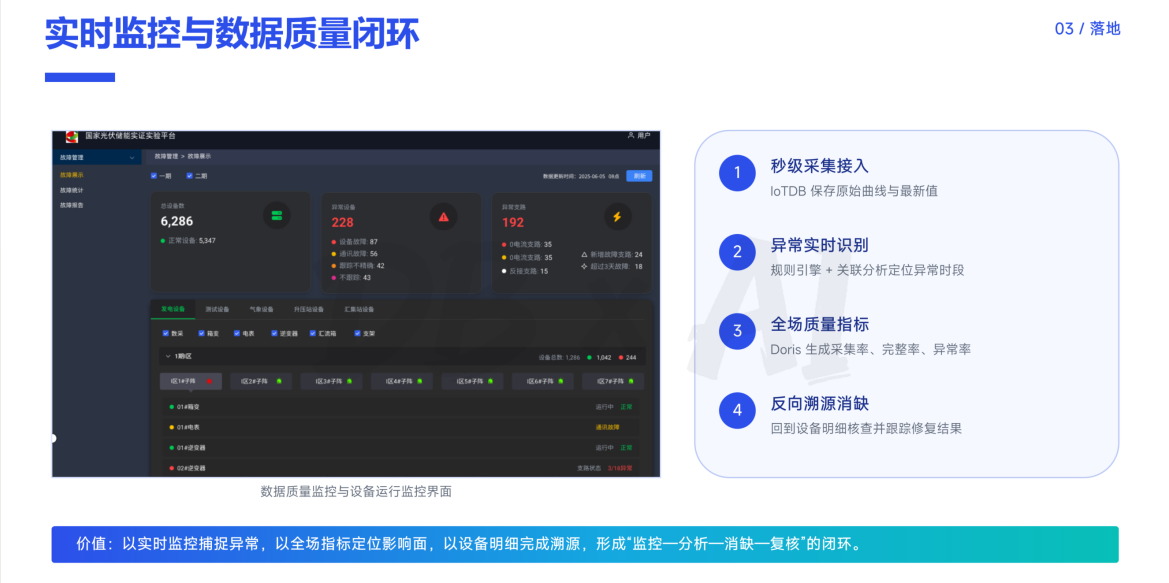The image size is (1169, 583).
Task: Toggle the 逆变器 device filter checkbox
Action: (x=273, y=333)
